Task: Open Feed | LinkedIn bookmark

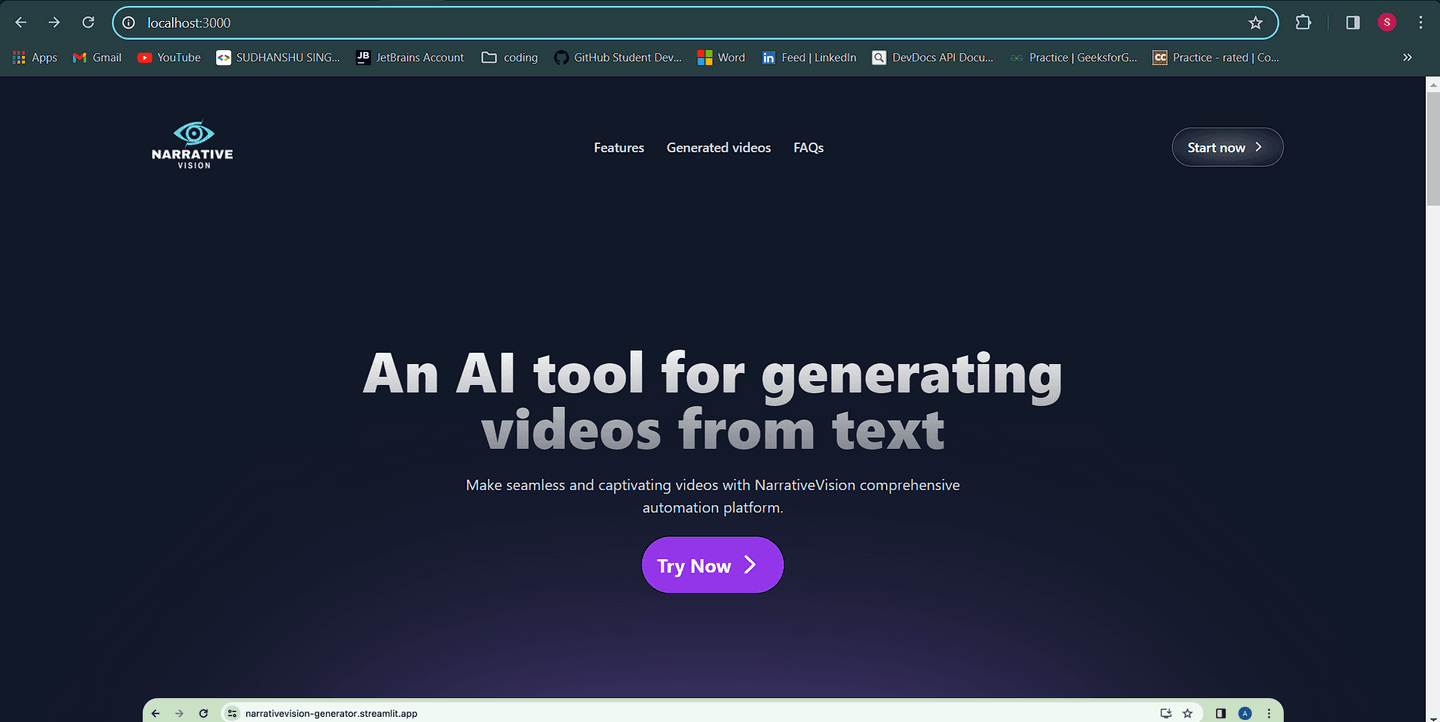Action: [809, 58]
